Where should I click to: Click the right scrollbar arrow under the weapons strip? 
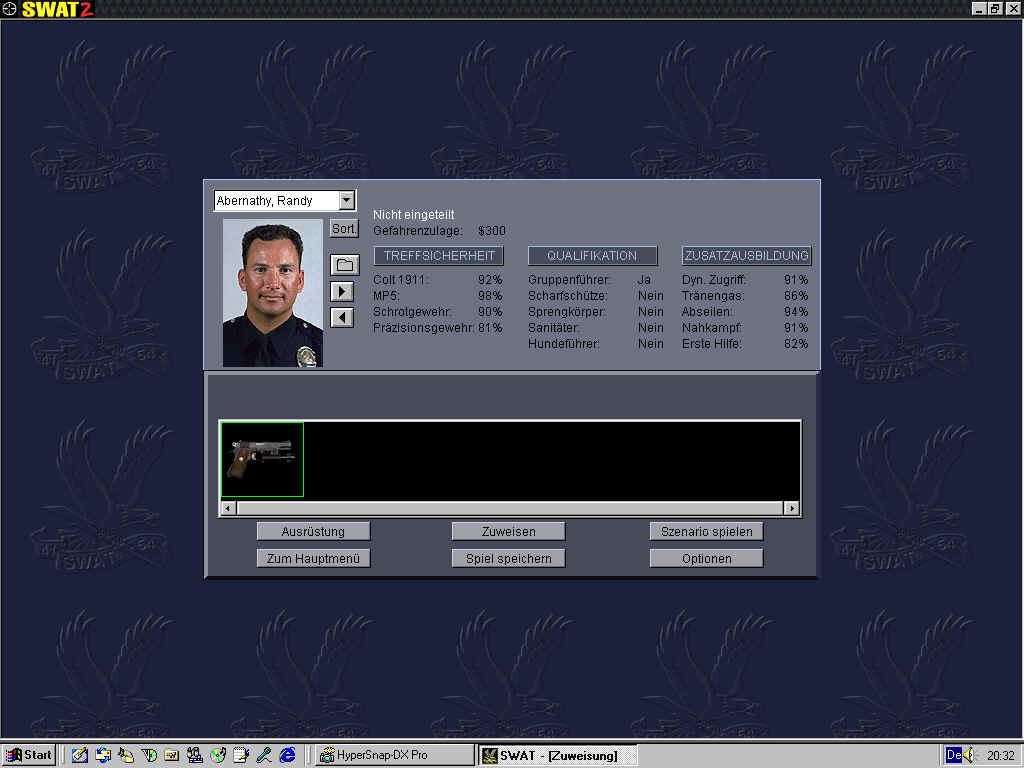click(x=792, y=508)
